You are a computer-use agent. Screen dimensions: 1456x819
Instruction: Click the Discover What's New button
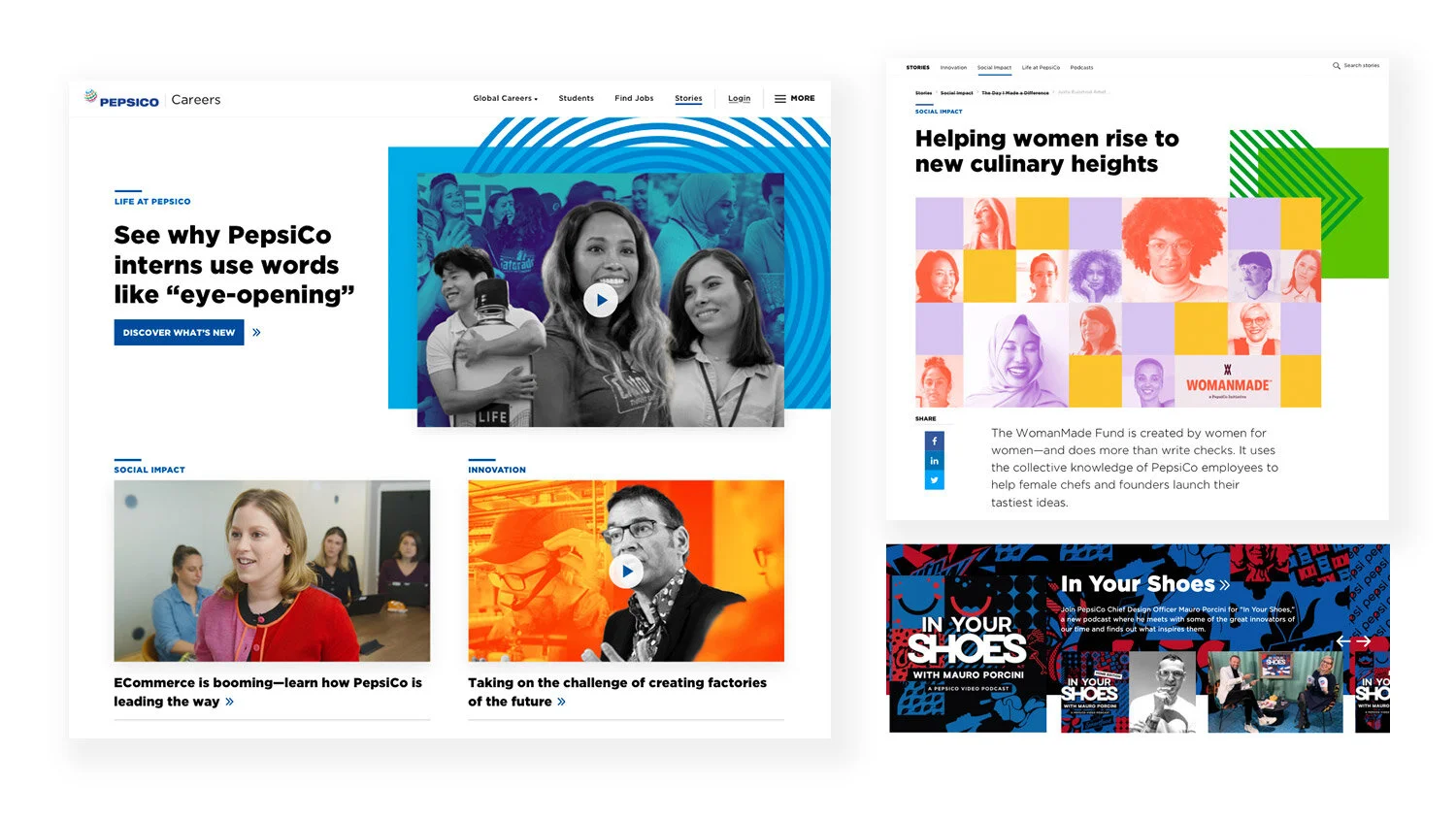coord(179,333)
